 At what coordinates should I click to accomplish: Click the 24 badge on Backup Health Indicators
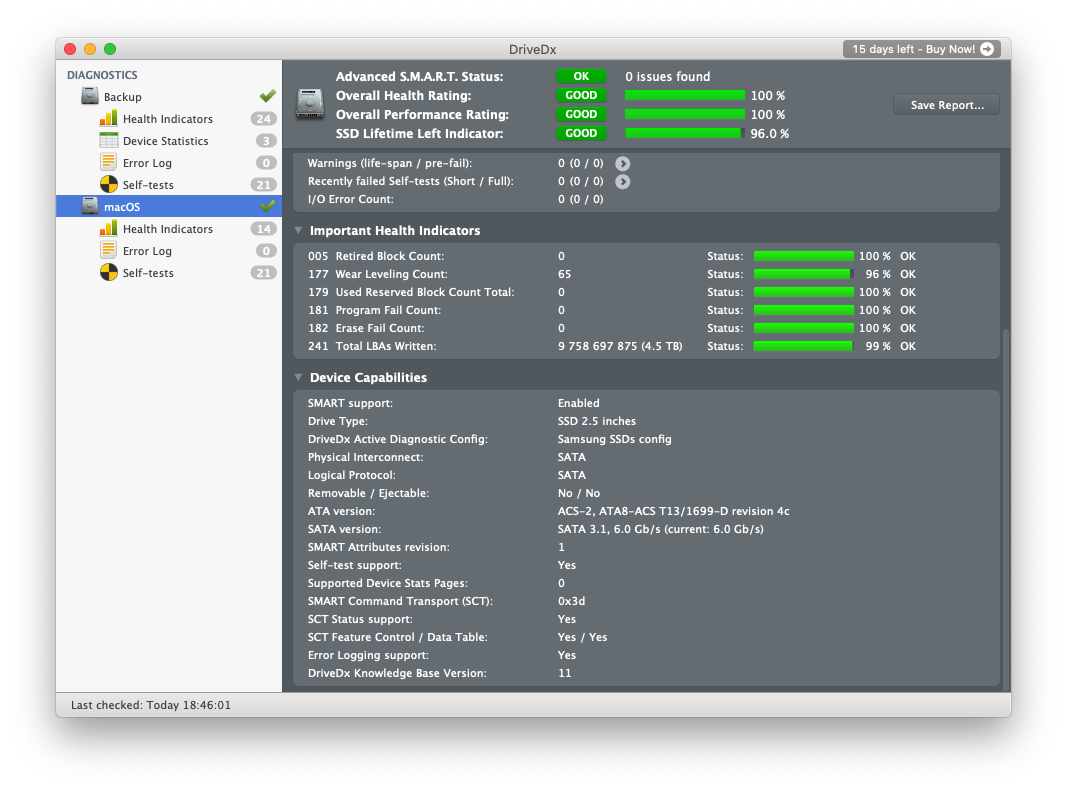coord(263,118)
